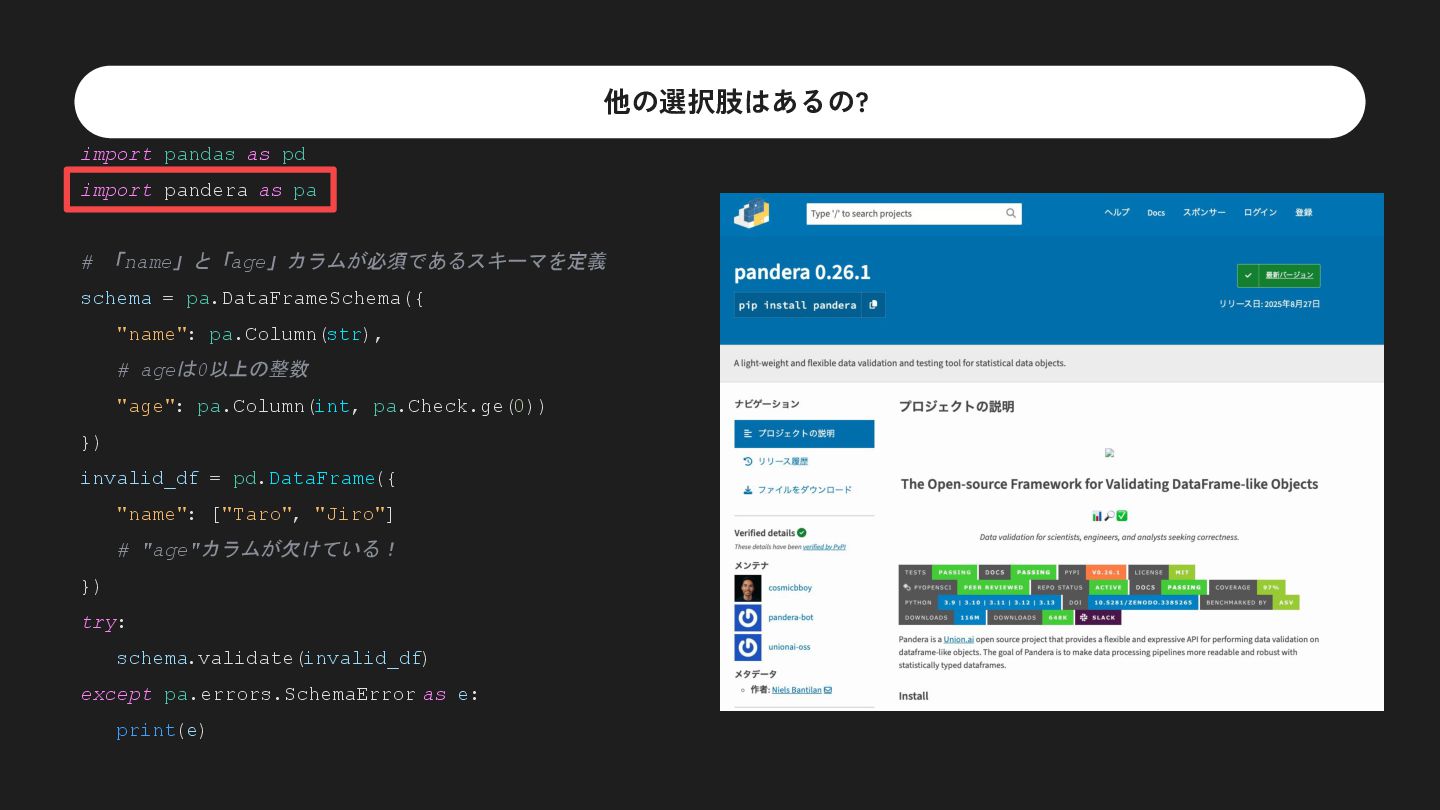Click the email icon next to Niels Bantilan
Viewport: 1440px width, 810px height.
828,690
